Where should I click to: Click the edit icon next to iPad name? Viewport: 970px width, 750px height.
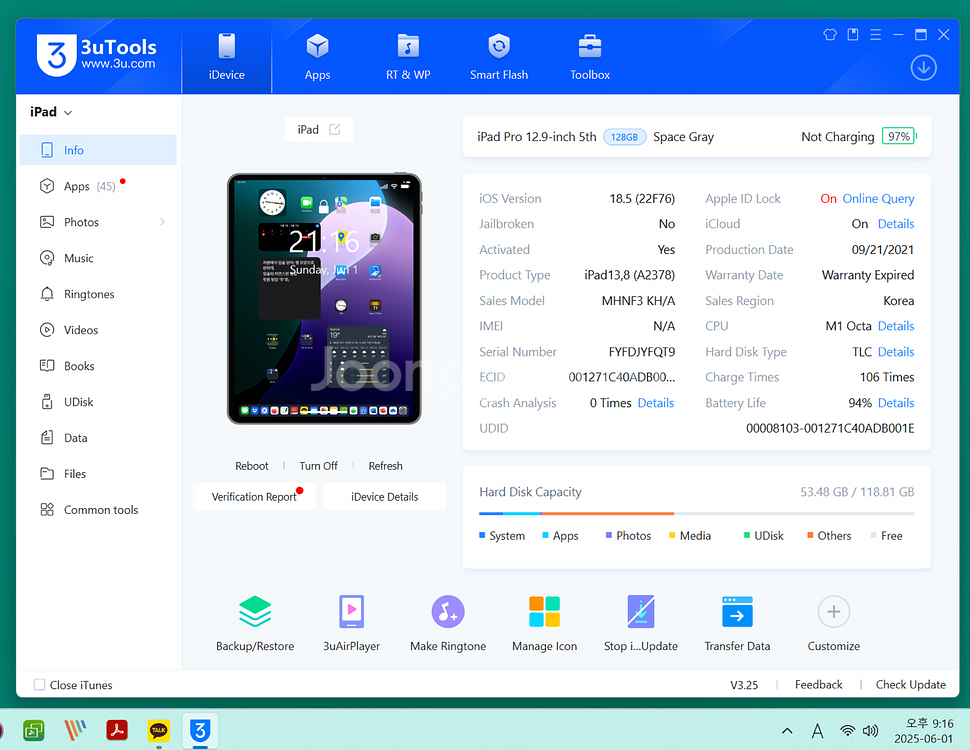pyautogui.click(x=335, y=129)
